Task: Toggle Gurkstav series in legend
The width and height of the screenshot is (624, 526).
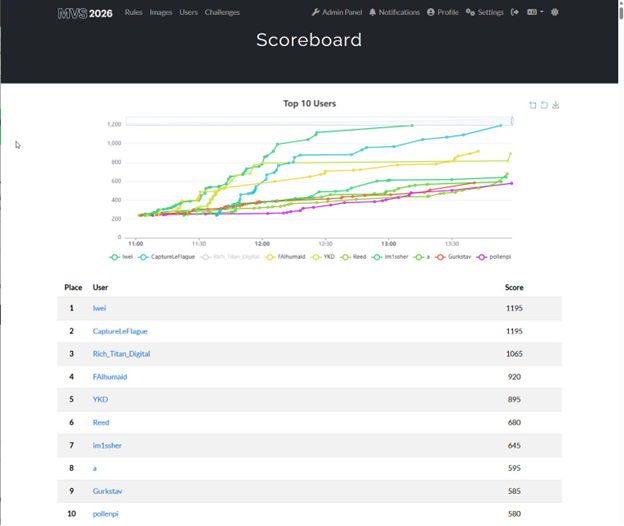Action: (453, 257)
